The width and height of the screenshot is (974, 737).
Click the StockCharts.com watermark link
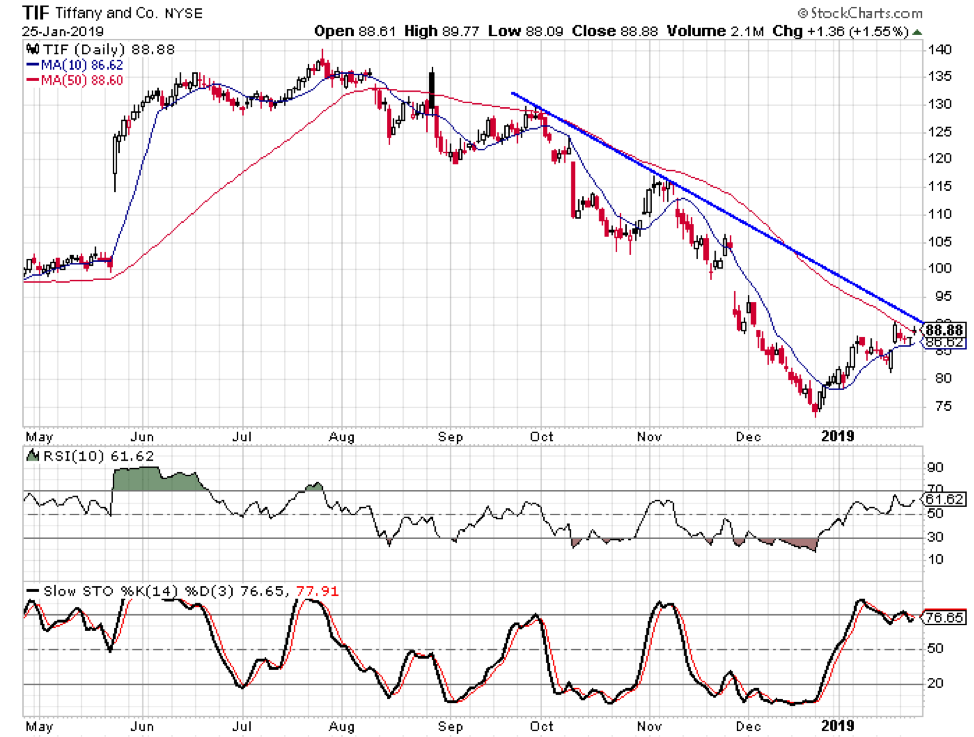click(860, 12)
